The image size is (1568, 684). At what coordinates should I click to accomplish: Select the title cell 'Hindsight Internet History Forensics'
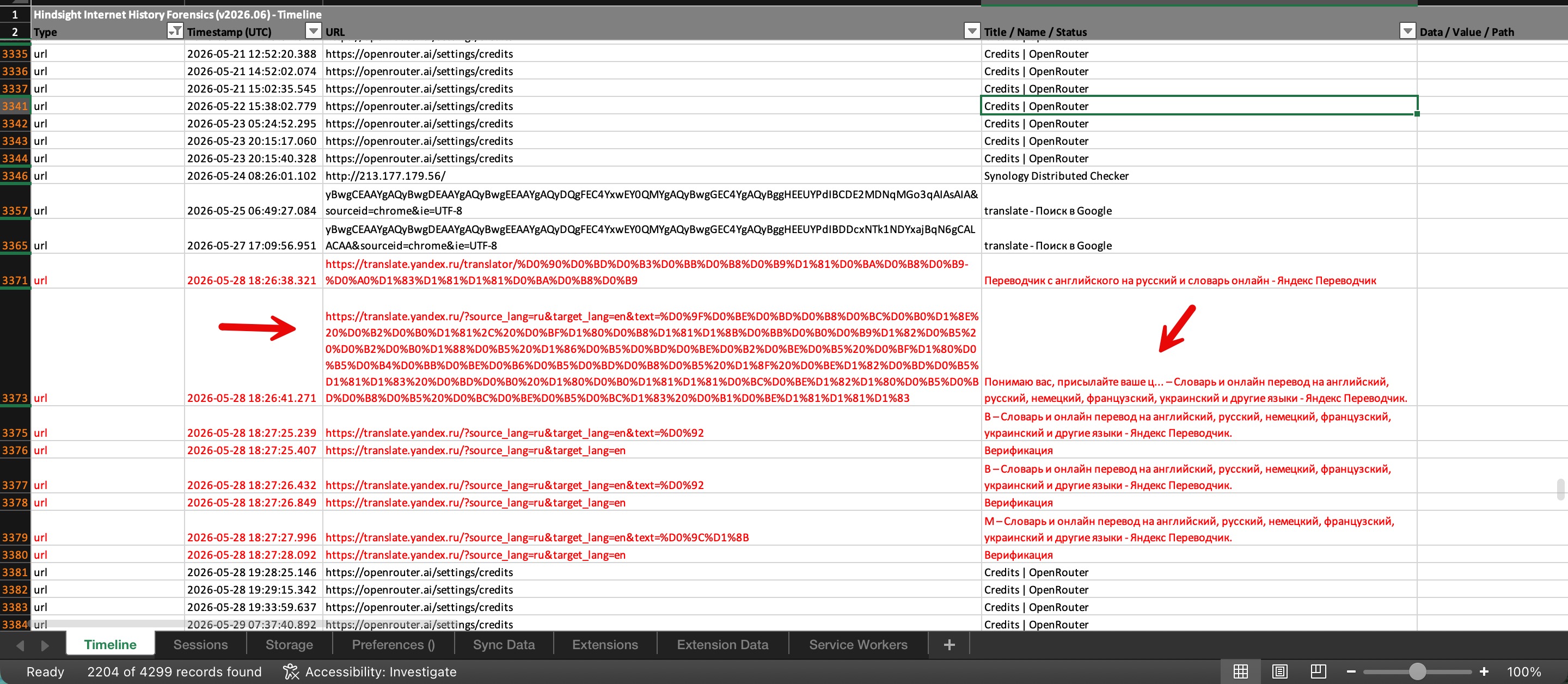(177, 14)
